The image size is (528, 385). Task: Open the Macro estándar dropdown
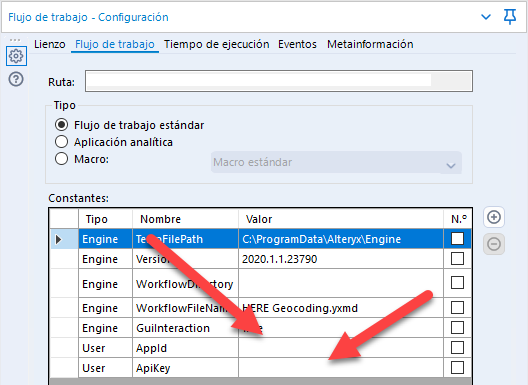(x=336, y=162)
